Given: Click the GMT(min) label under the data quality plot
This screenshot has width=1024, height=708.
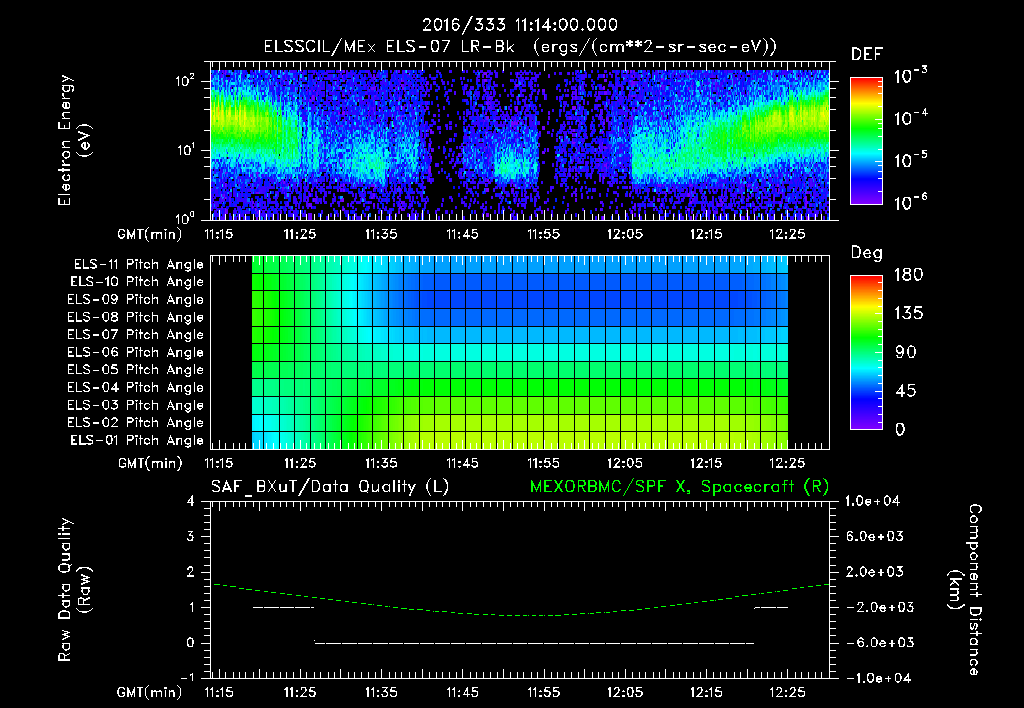Looking at the screenshot, I should pos(150,692).
